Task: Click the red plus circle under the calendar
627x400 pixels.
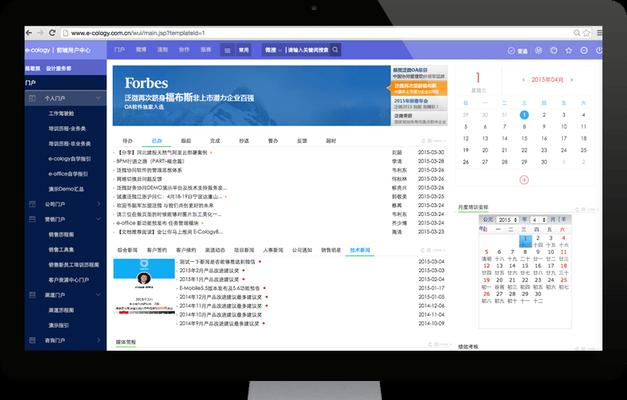Action: click(524, 180)
